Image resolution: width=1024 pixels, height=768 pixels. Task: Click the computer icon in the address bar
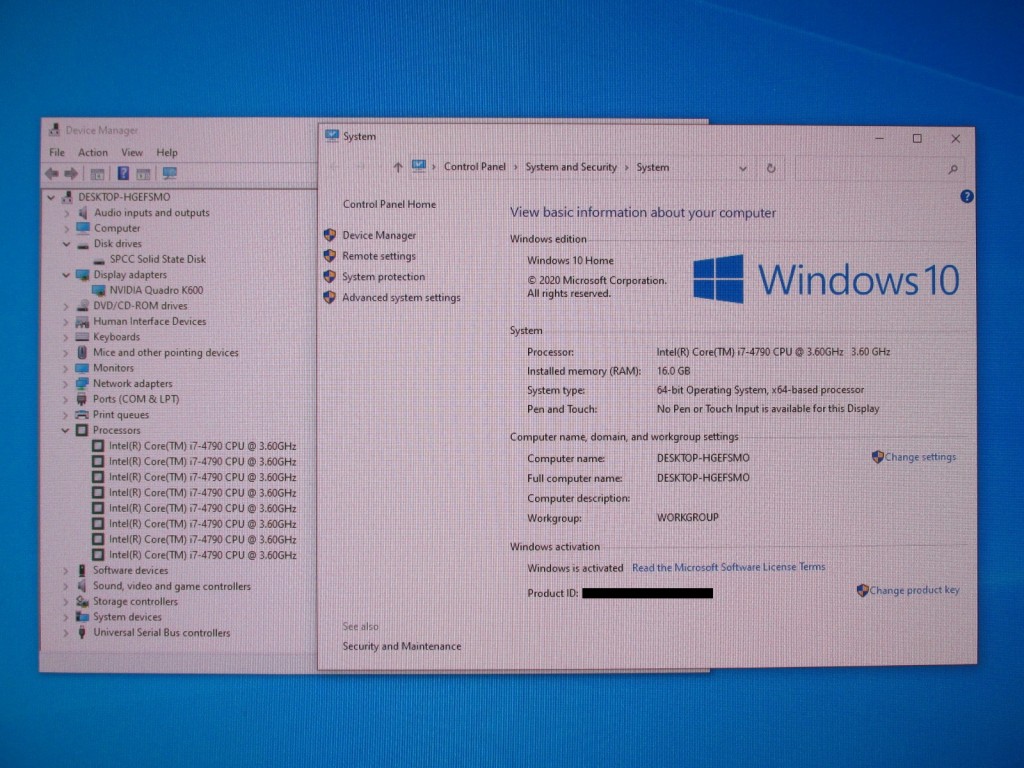419,166
